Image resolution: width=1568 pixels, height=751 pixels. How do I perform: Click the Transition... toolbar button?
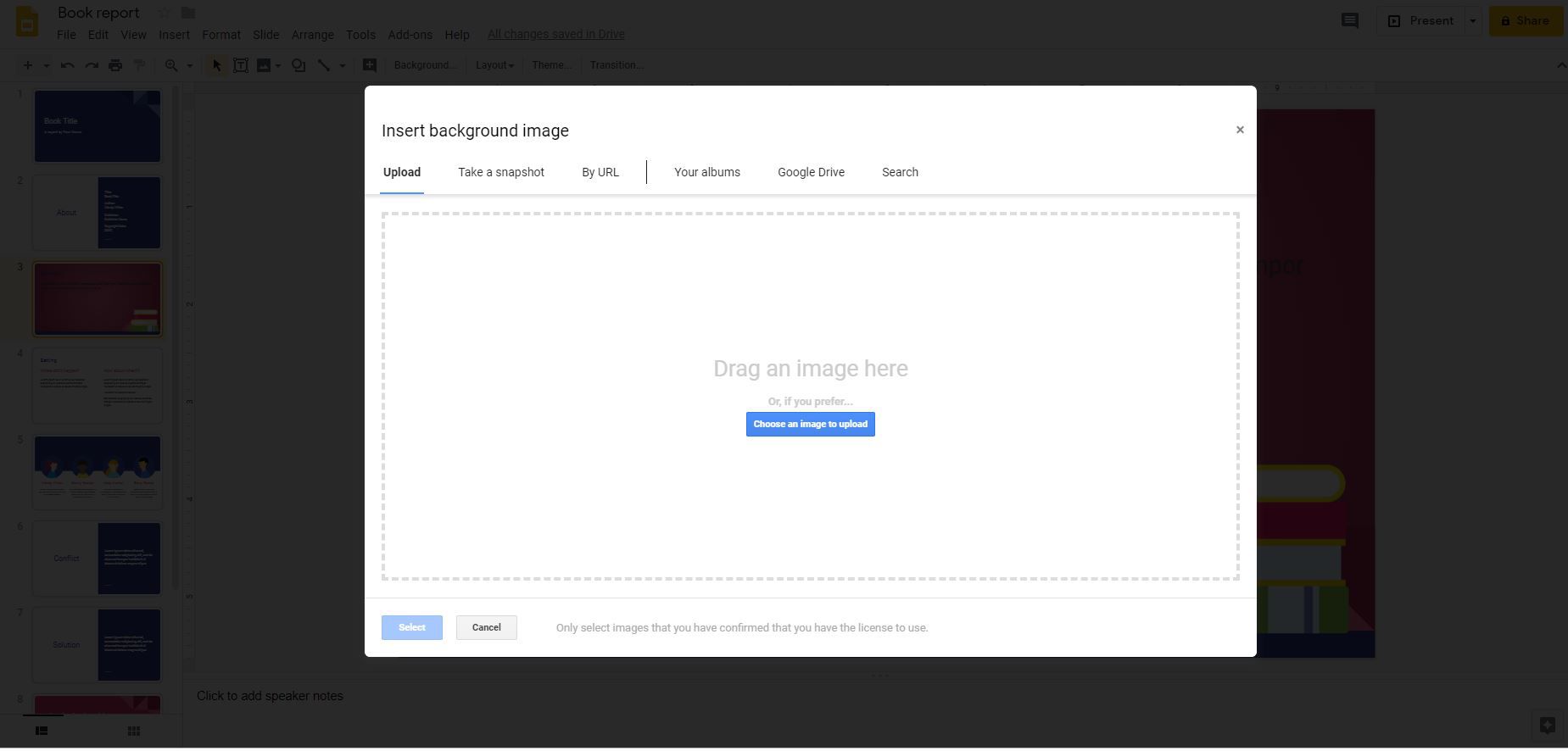coord(617,65)
